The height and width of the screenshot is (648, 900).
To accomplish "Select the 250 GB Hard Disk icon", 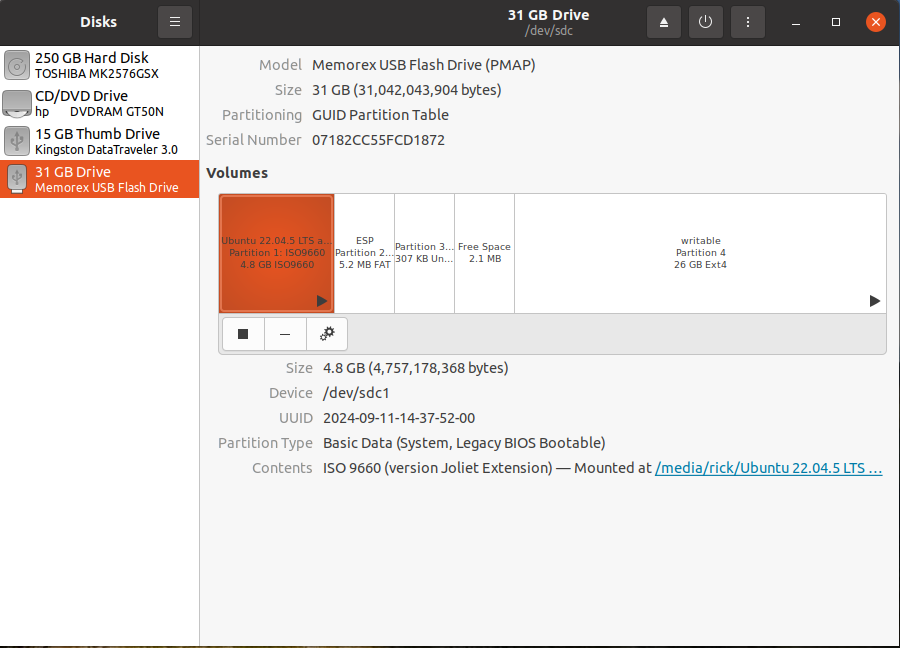I will click(17, 66).
